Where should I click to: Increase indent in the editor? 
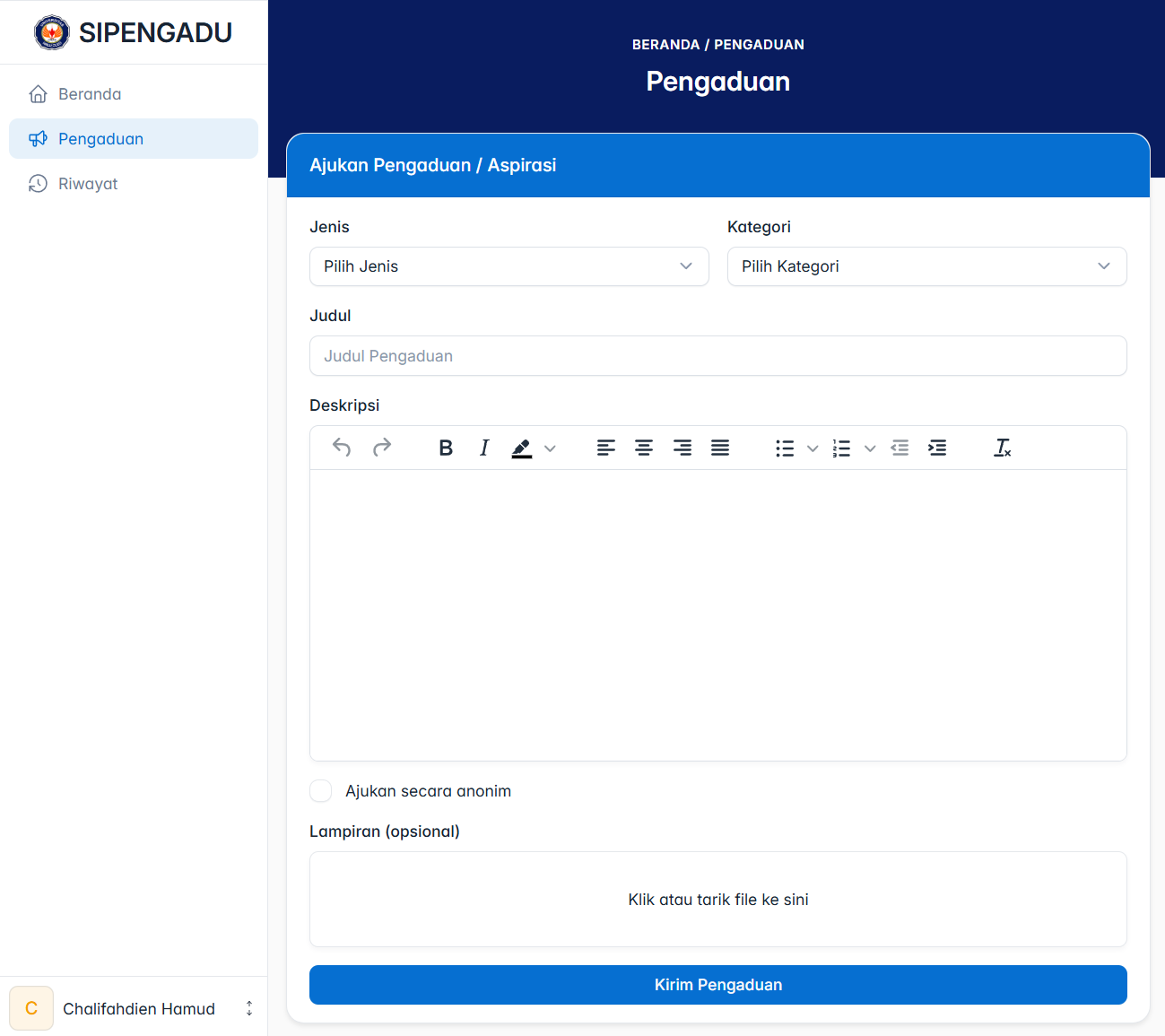point(937,448)
